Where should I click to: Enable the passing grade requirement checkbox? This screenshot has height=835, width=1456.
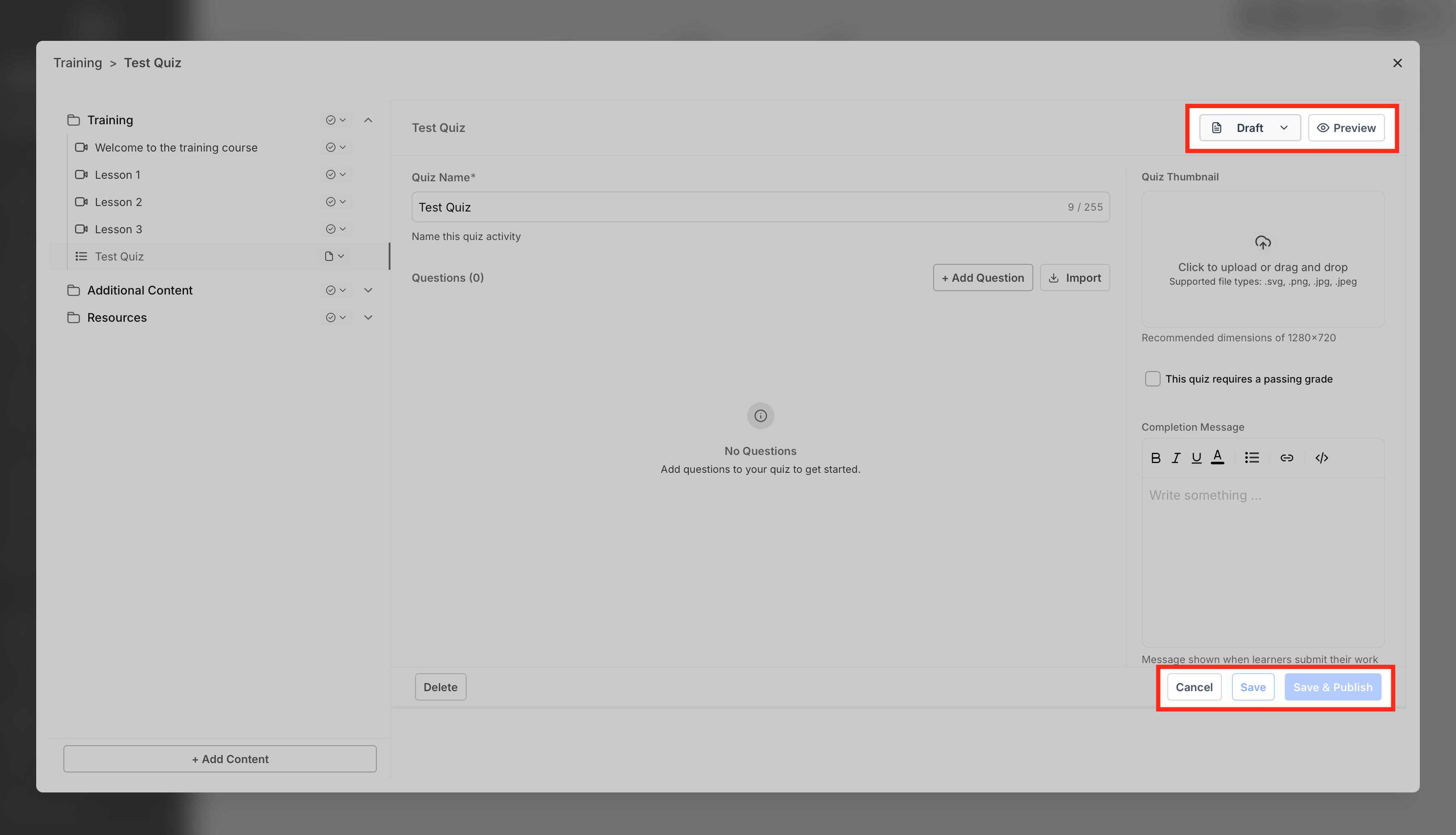point(1152,379)
